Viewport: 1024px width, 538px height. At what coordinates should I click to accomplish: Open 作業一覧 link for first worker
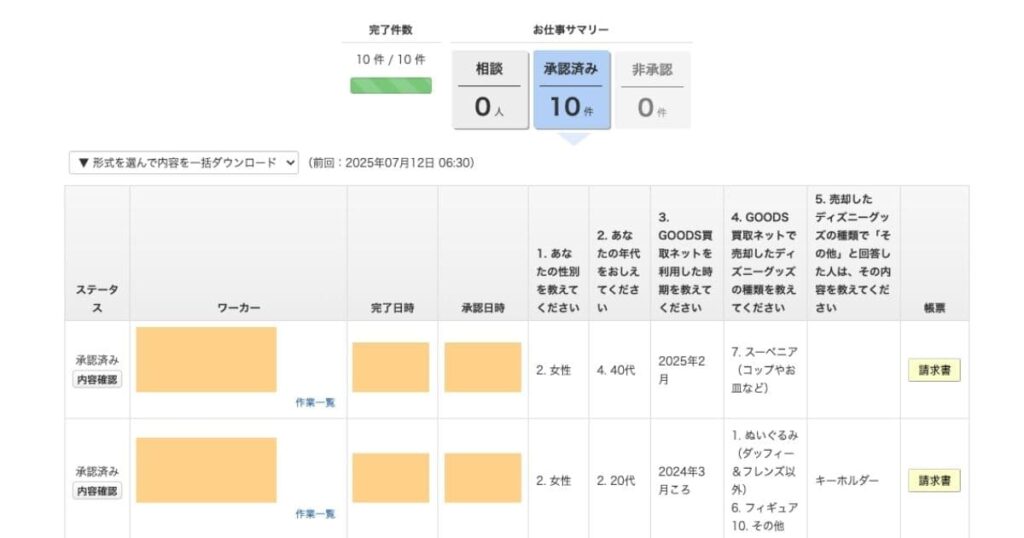[x=315, y=403]
